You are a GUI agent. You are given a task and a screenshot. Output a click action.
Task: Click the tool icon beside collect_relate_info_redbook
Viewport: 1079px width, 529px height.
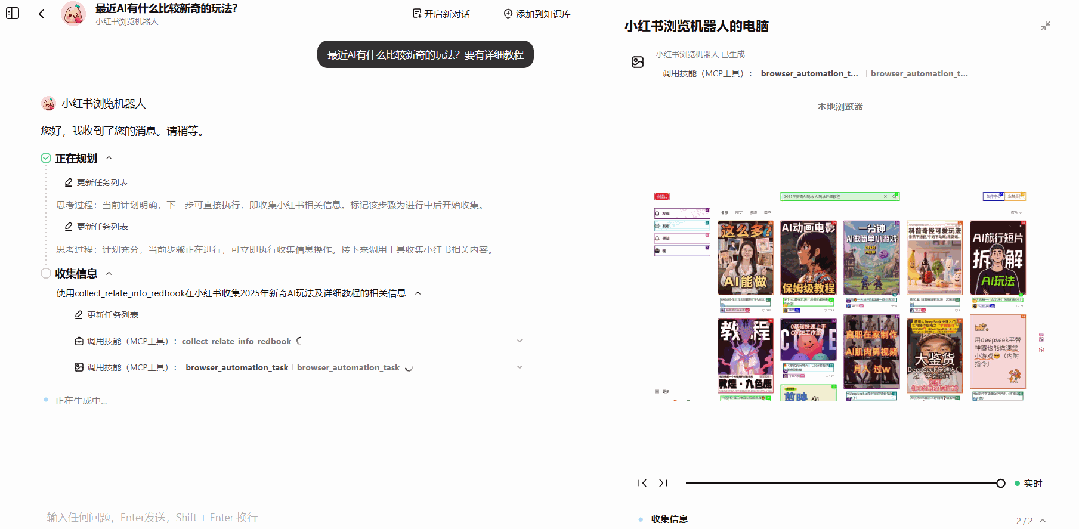(x=78, y=341)
